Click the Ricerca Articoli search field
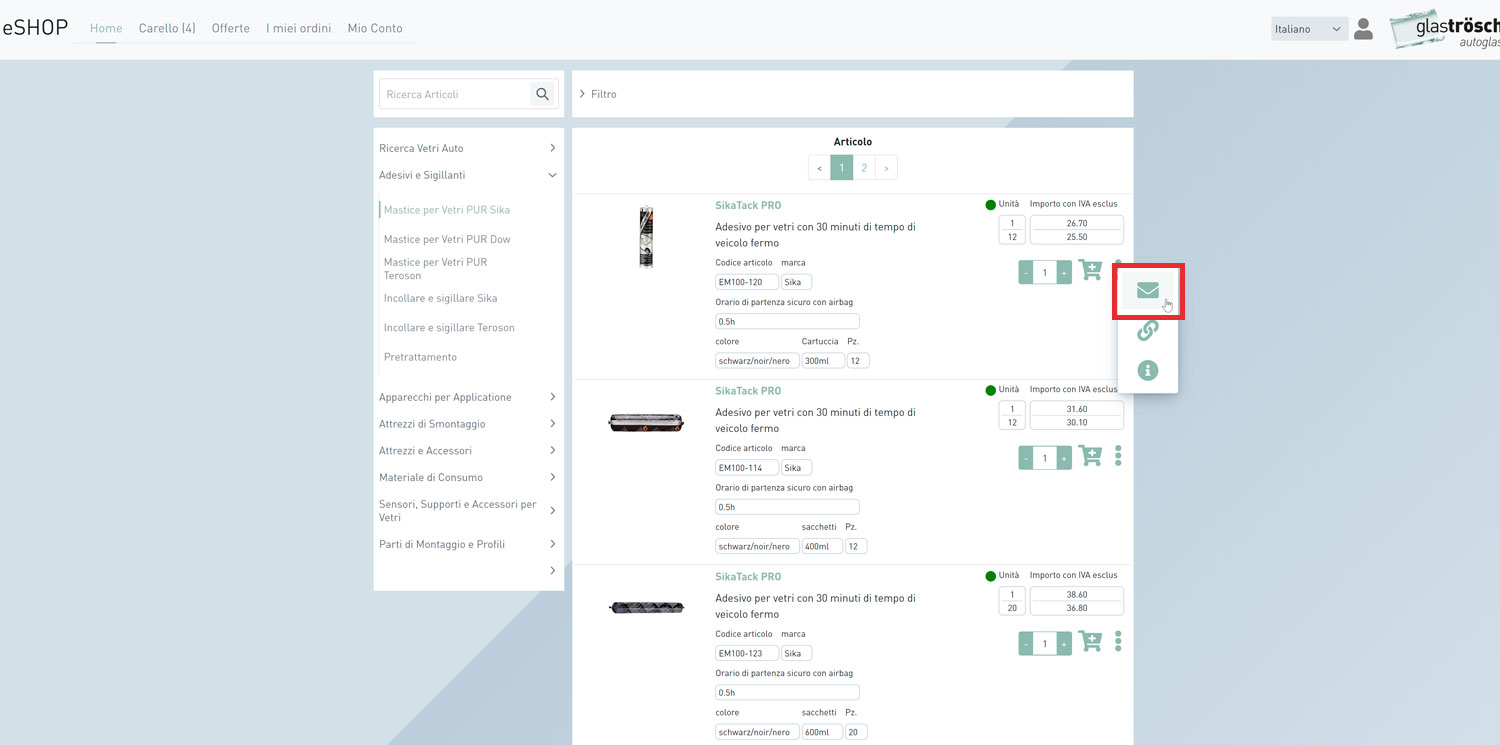 pyautogui.click(x=455, y=94)
